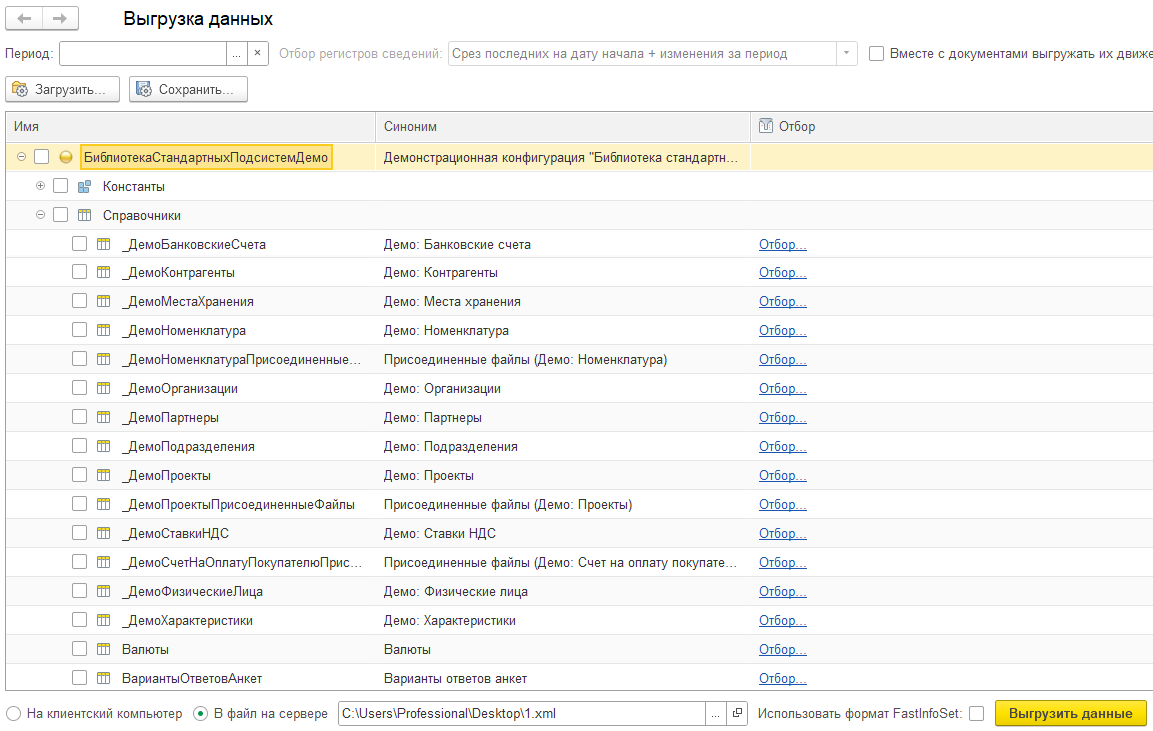Click the Демо: Подразделения synonym cell
This screenshot has height=731, width=1153.
click(x=451, y=446)
